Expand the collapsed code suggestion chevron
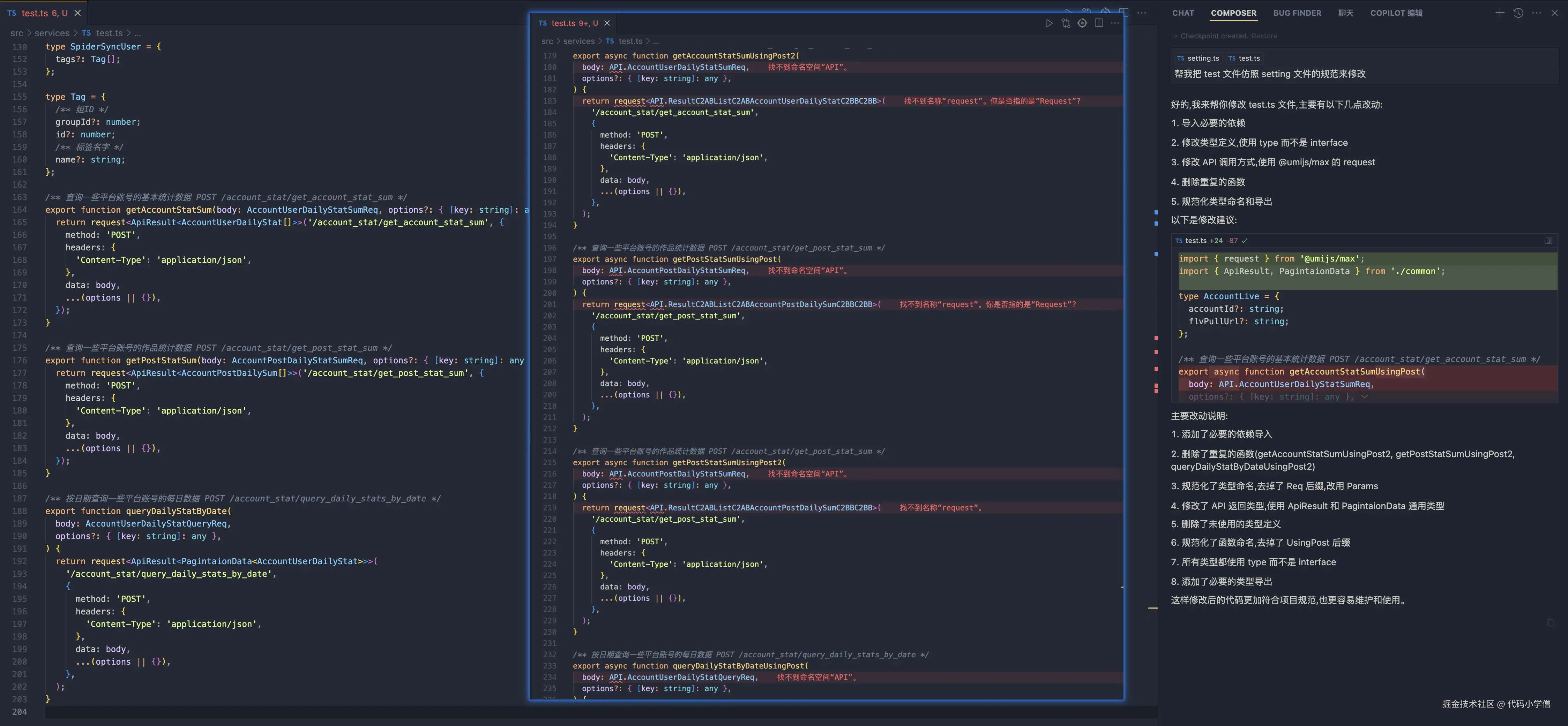 [1365, 397]
